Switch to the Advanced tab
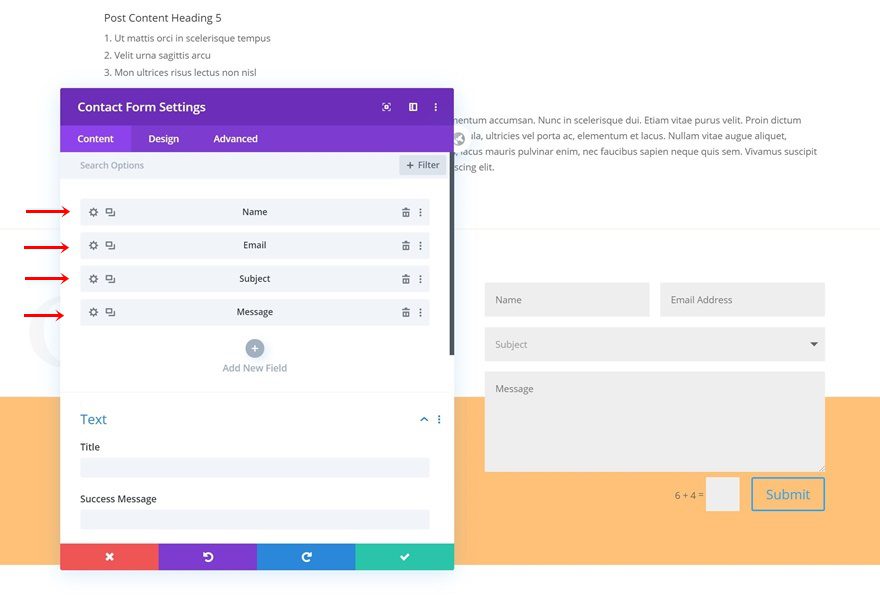The width and height of the screenshot is (880, 610). click(234, 138)
